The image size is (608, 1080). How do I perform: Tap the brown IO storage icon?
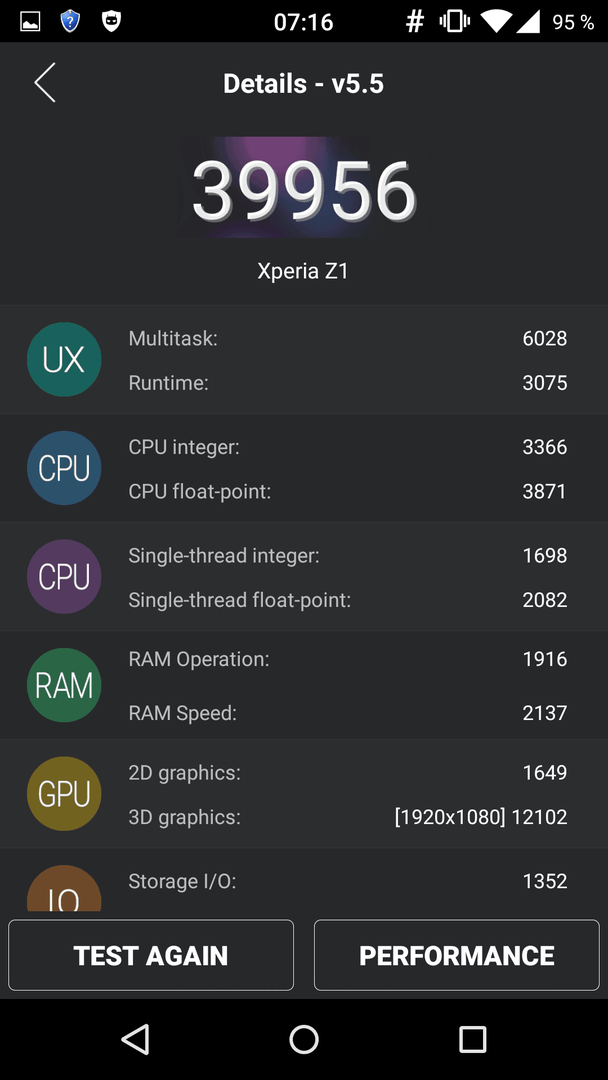click(64, 889)
